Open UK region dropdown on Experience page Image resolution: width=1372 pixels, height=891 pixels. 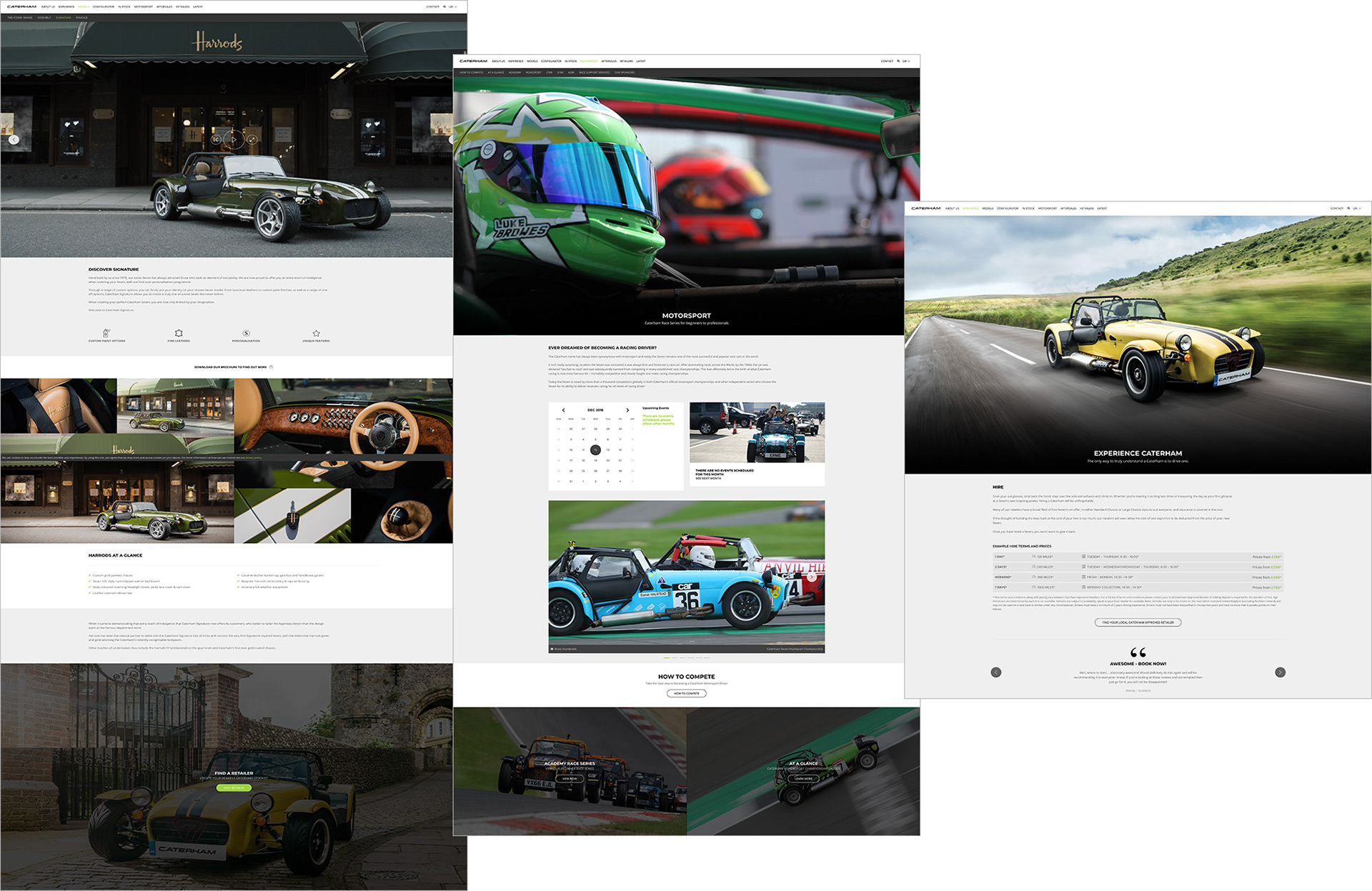[1357, 209]
